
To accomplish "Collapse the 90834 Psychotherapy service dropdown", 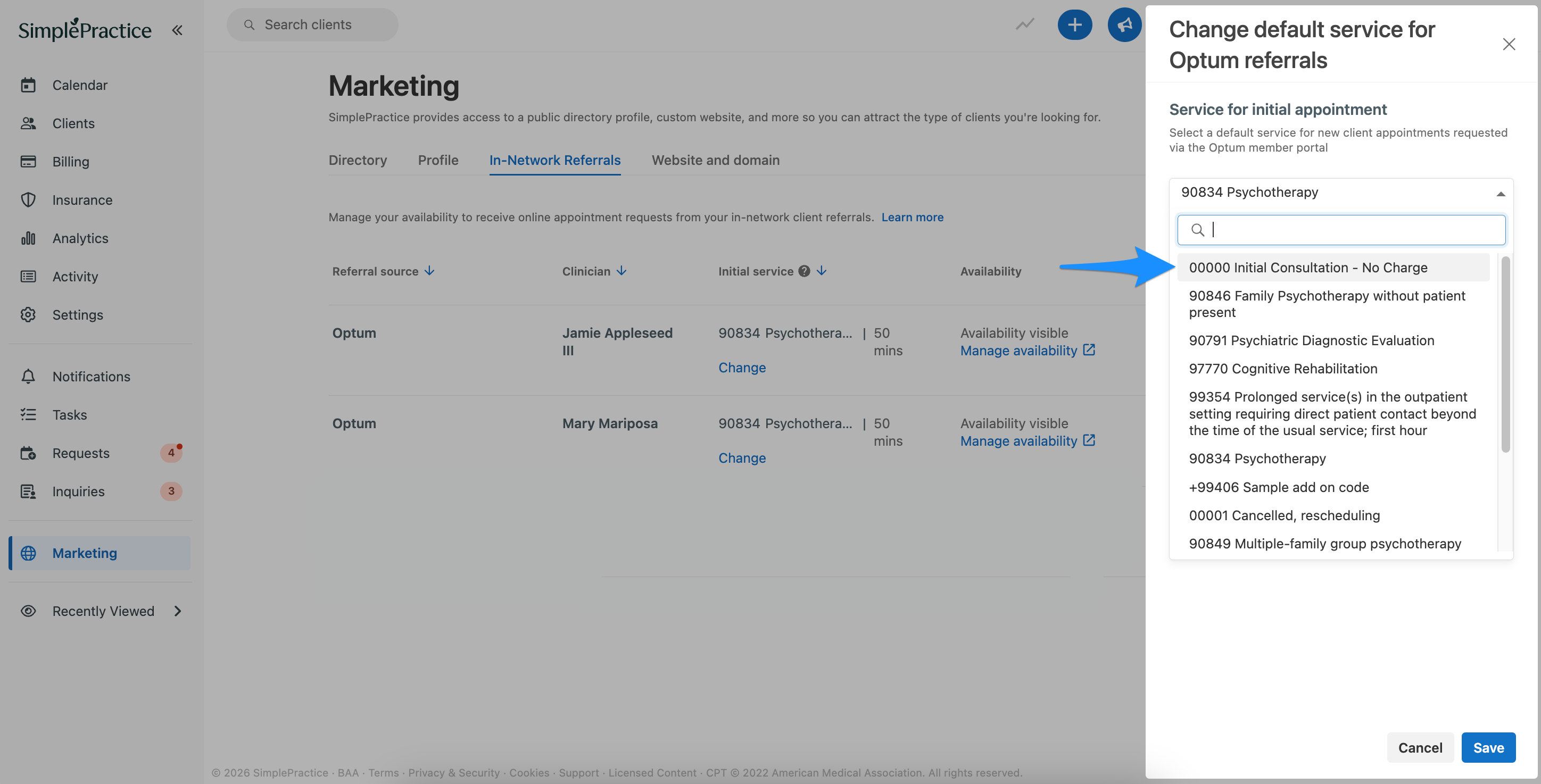I will (x=1340, y=193).
